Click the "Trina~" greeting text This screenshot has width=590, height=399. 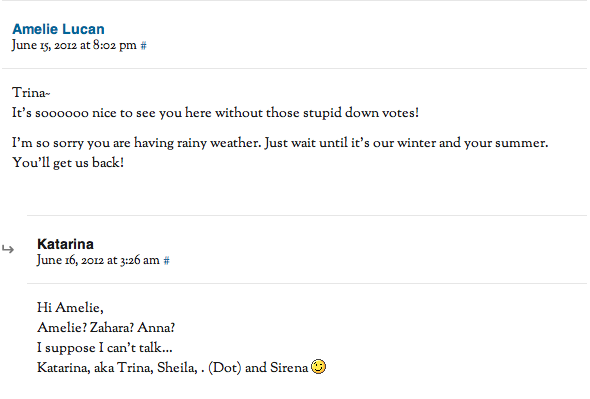[31, 93]
